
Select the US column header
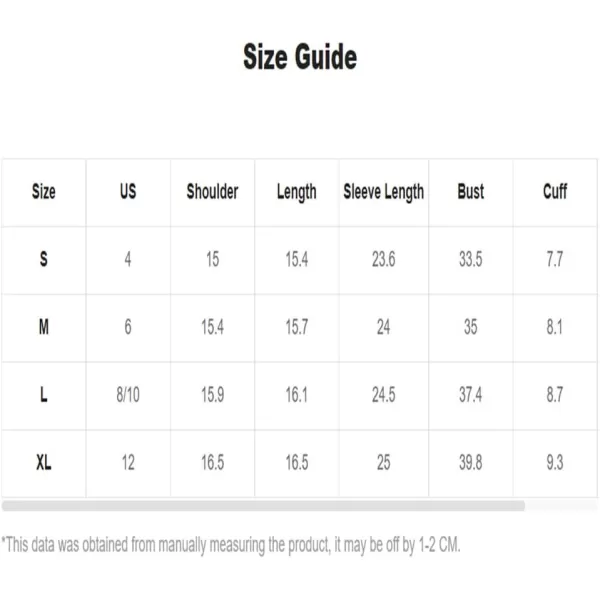(x=128, y=191)
